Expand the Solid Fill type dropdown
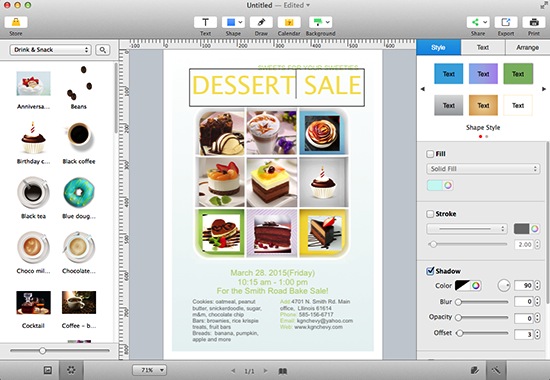 tap(483, 169)
